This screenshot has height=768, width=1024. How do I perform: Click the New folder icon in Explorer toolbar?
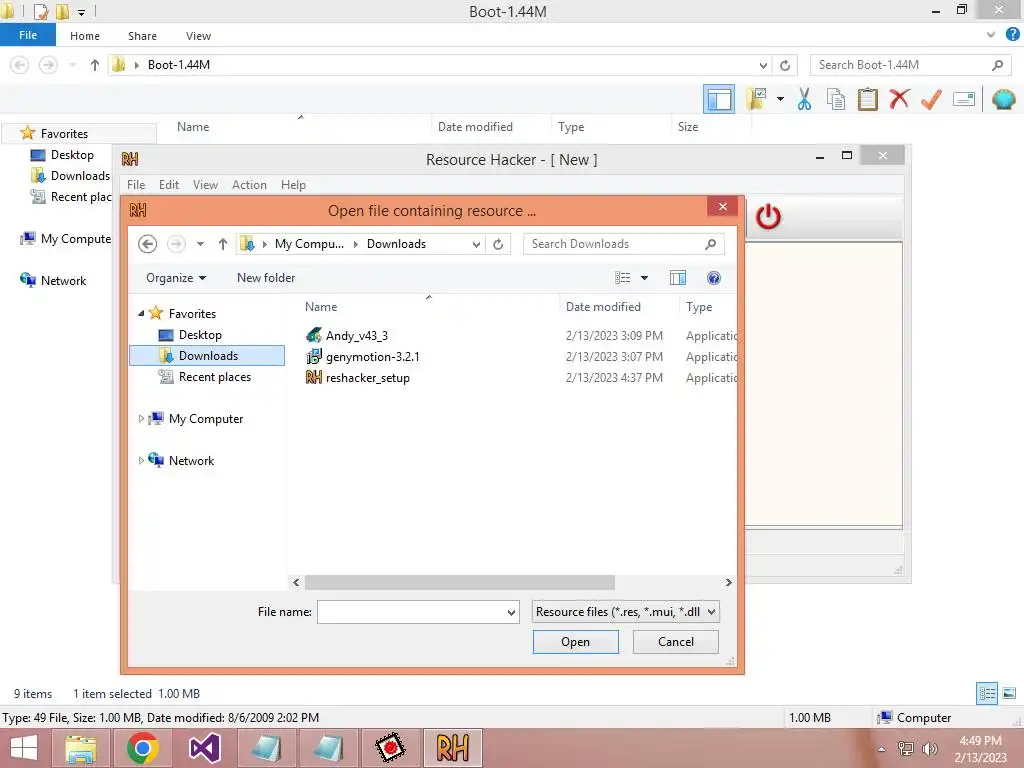coord(756,99)
